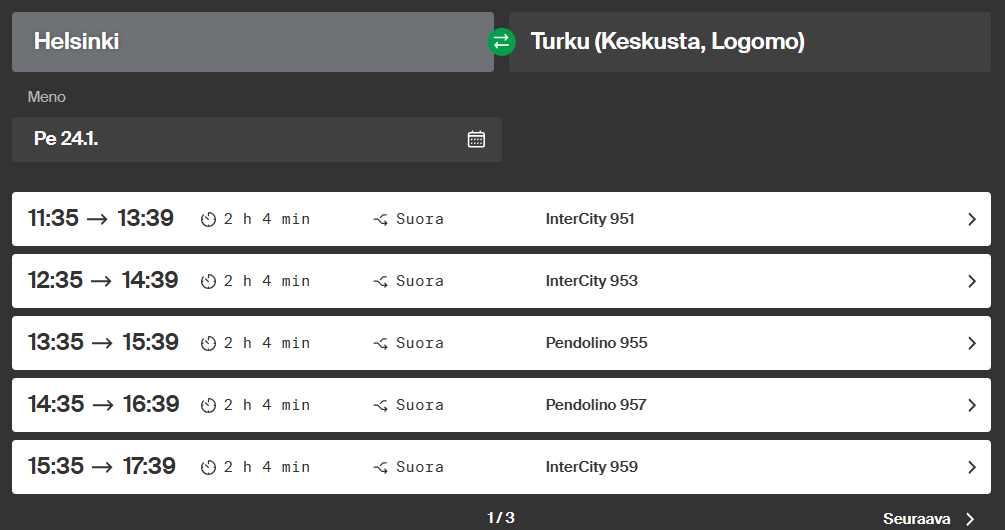This screenshot has height=530, width=1005.
Task: Click the clock icon on InterCity 959 row
Action: click(208, 468)
